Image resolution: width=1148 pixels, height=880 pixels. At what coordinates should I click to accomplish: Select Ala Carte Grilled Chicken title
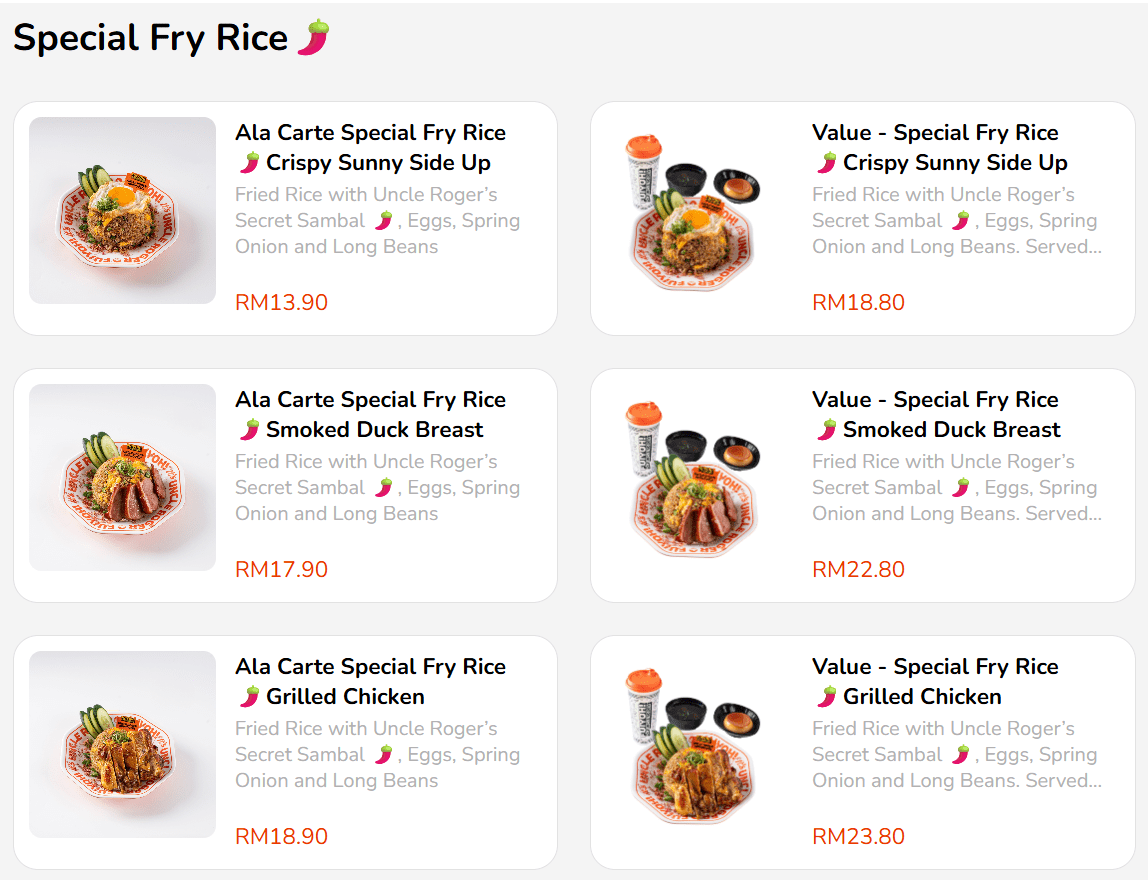pyautogui.click(x=370, y=682)
